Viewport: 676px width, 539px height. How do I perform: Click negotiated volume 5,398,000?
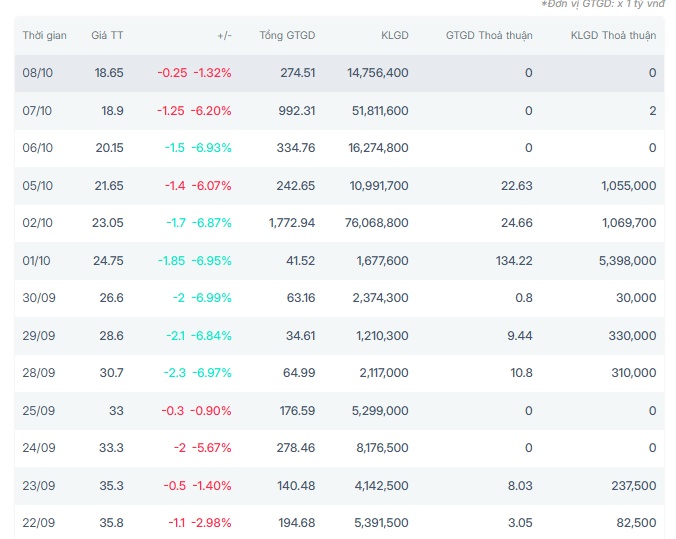point(627,261)
